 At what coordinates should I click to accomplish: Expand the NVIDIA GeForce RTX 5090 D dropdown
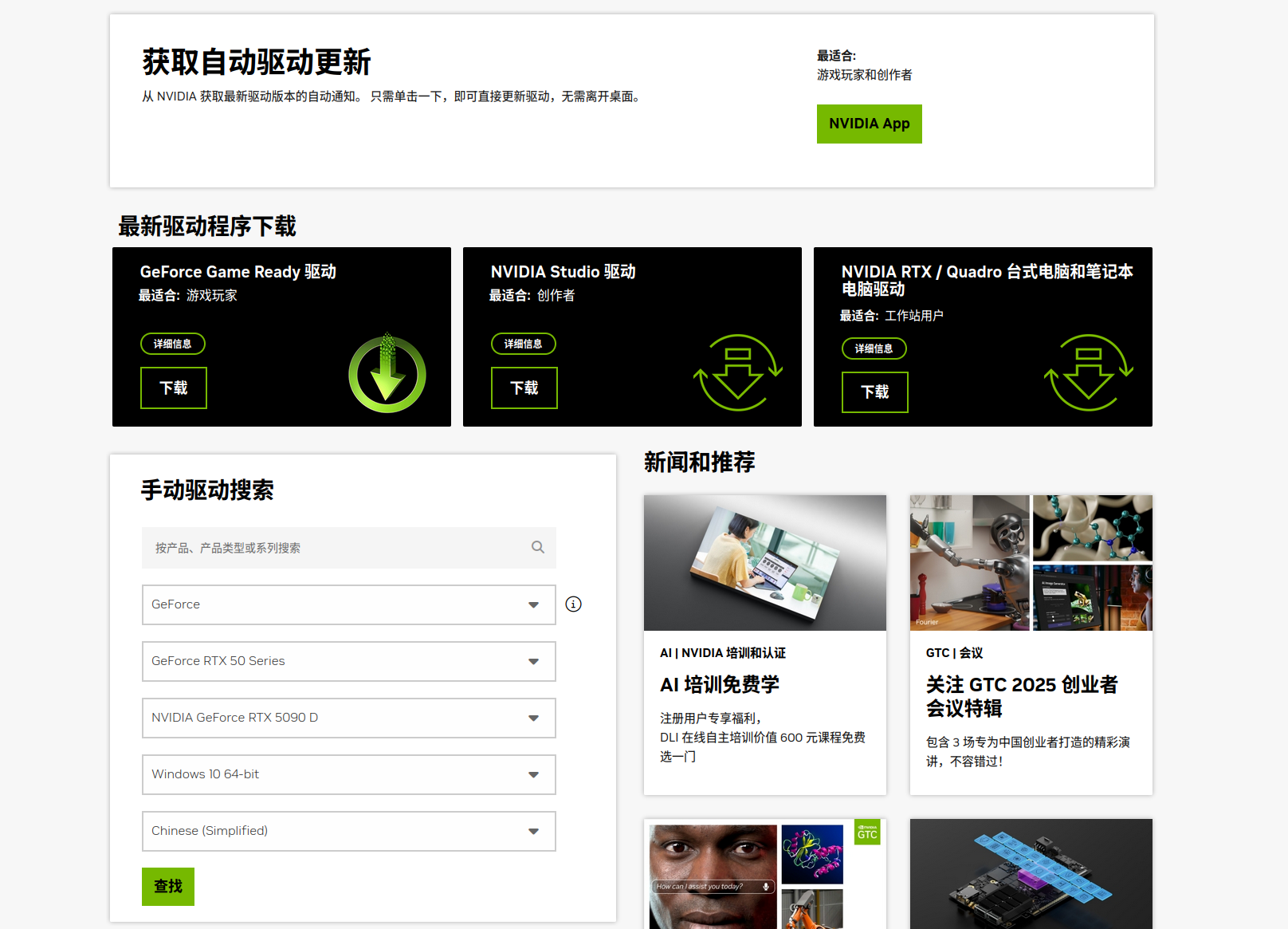coord(349,718)
